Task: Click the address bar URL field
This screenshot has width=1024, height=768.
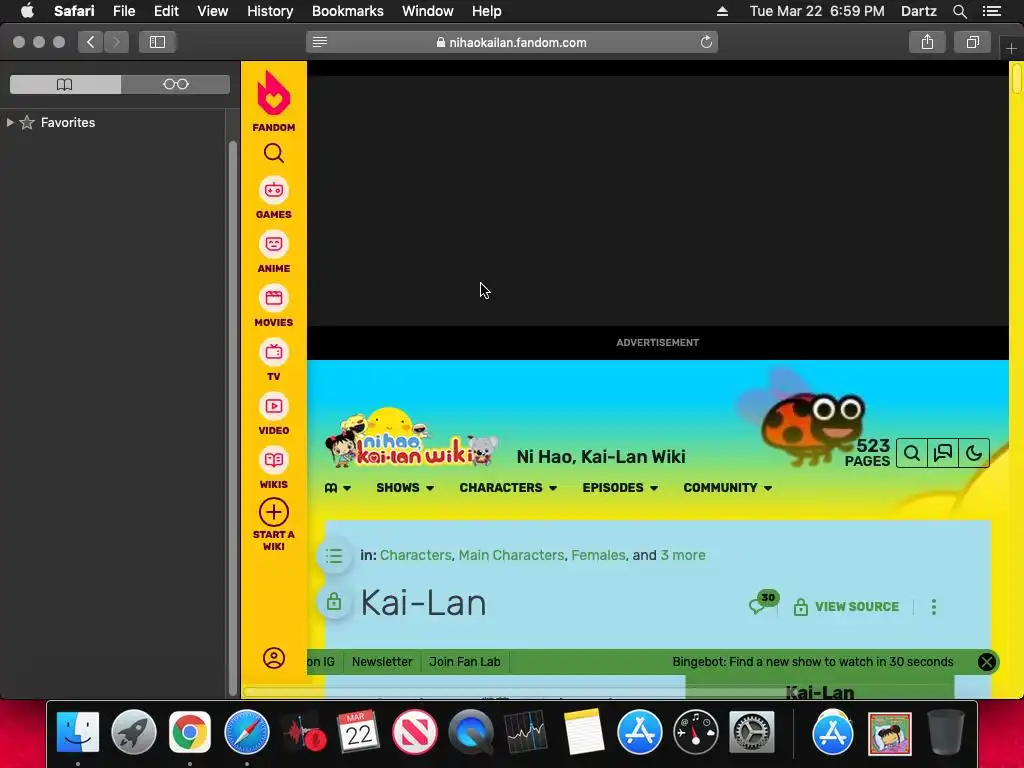Action: (512, 42)
